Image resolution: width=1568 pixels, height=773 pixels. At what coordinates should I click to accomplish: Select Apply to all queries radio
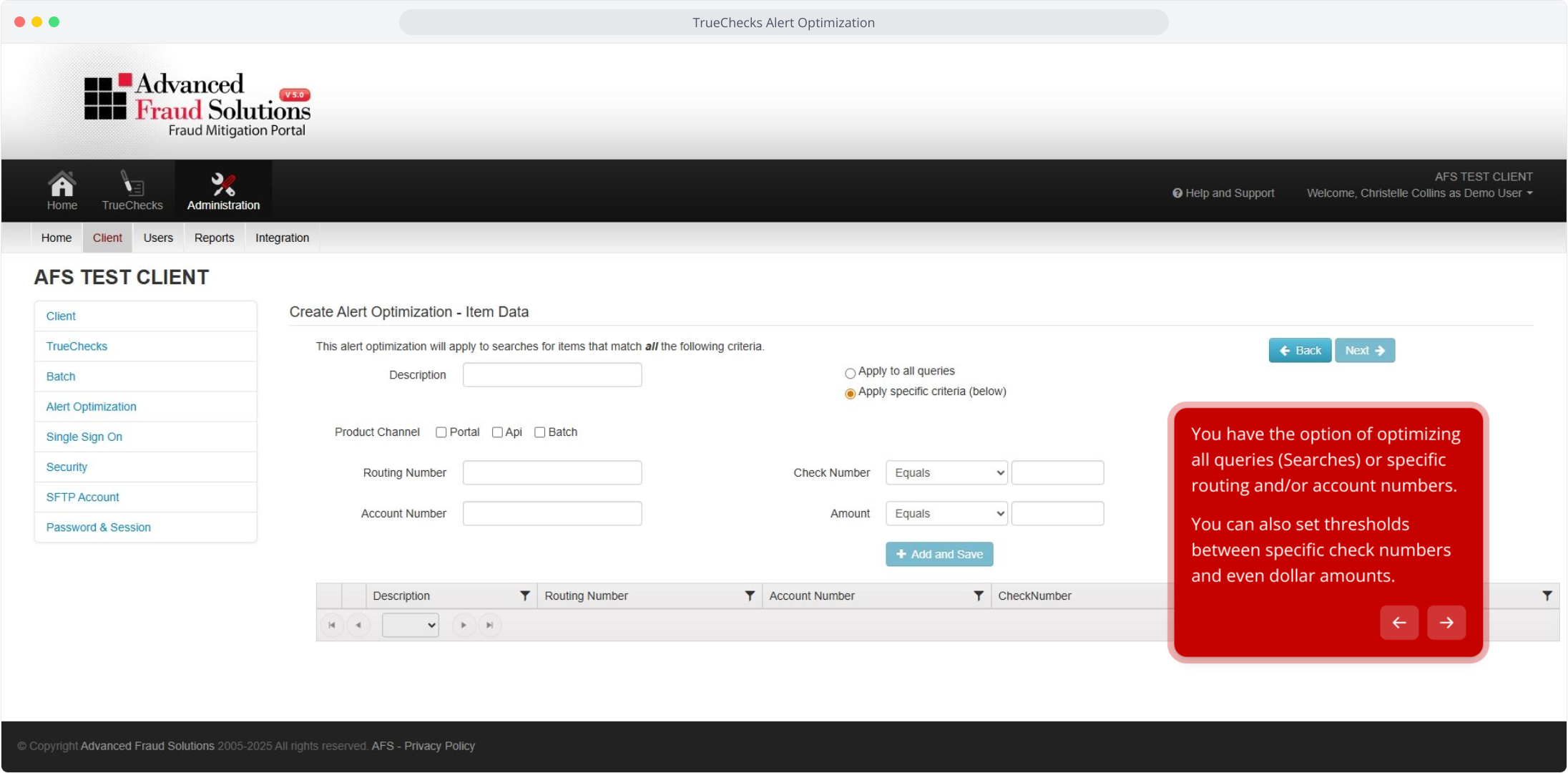click(850, 373)
